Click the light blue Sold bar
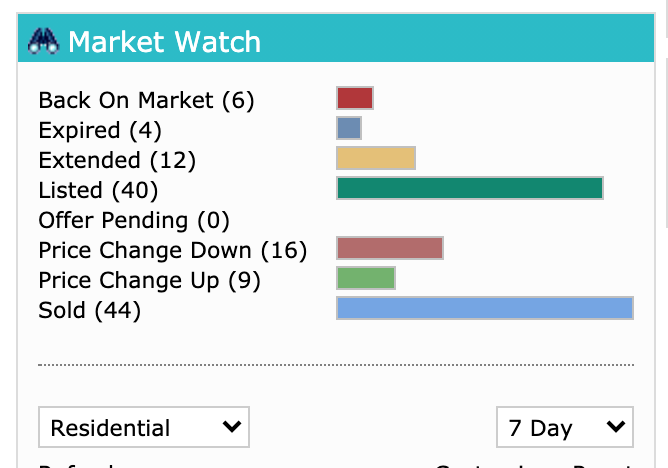The image size is (668, 468). 485,308
